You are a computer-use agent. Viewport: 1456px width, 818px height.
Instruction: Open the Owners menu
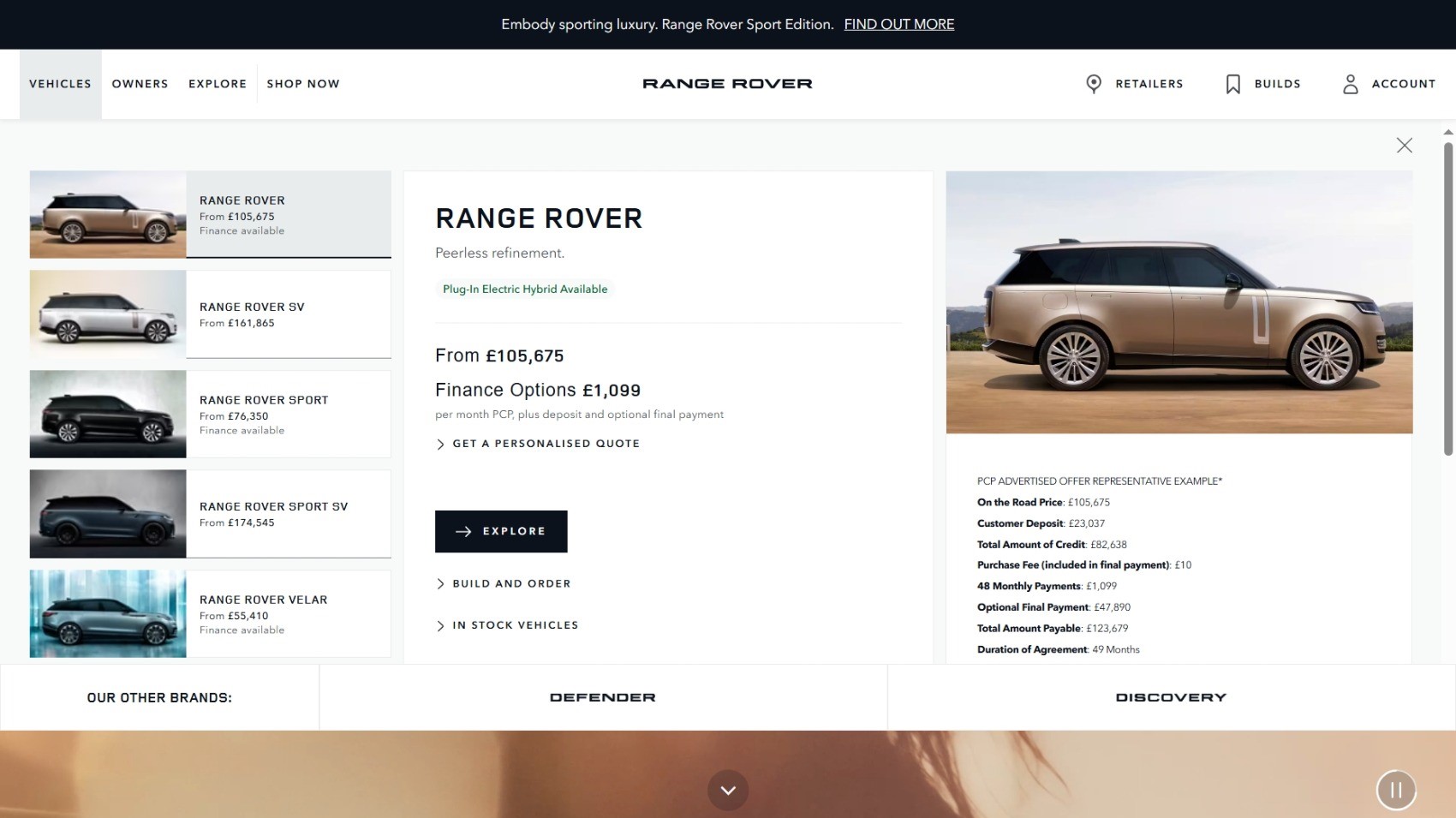coord(140,84)
